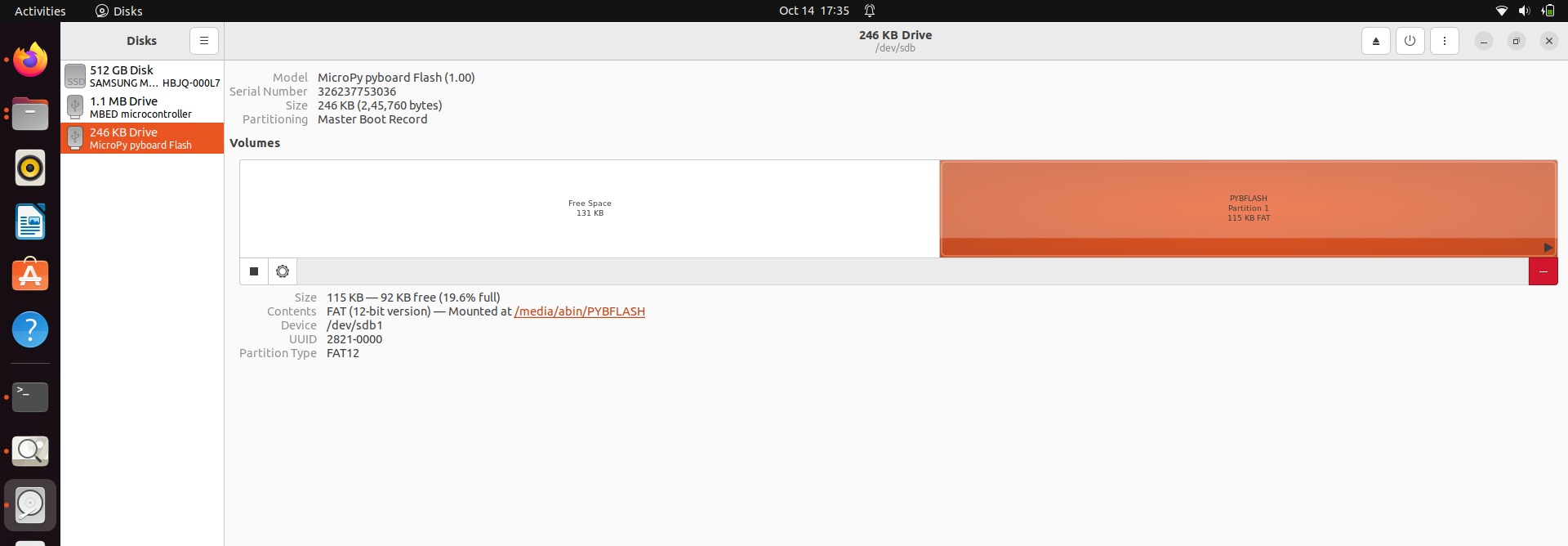Click the device value /dev/sdb1
This screenshot has height=546, width=1568.
coord(354,325)
